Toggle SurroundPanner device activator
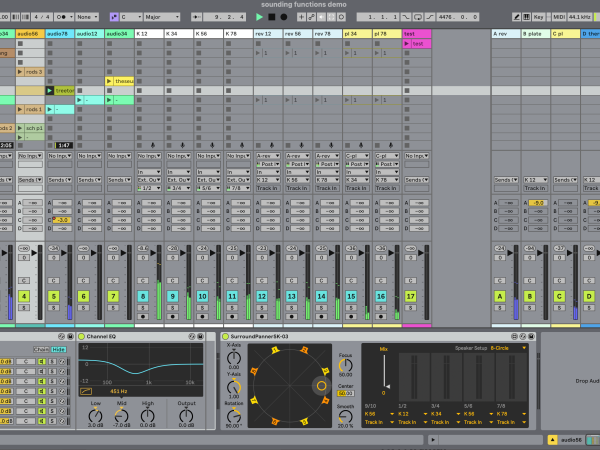This screenshot has height=450, width=600. click(225, 337)
